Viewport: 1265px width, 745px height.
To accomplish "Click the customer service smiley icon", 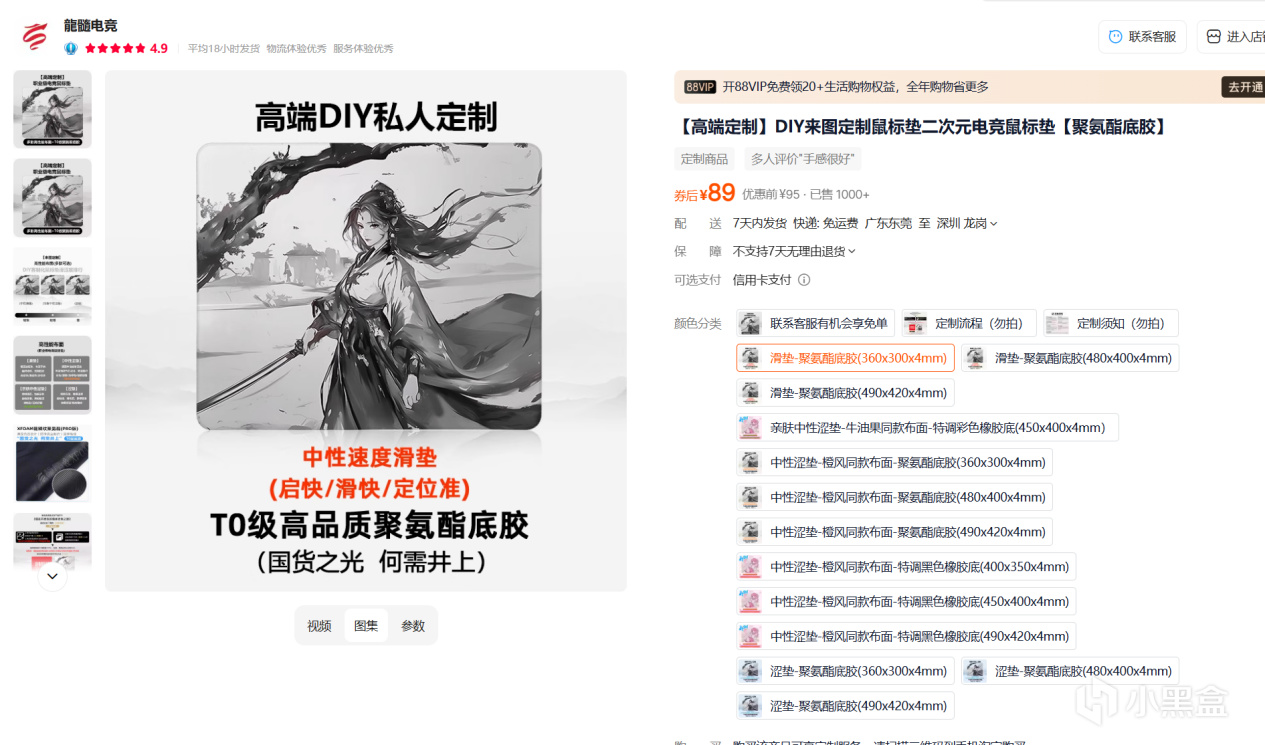I will point(1115,36).
